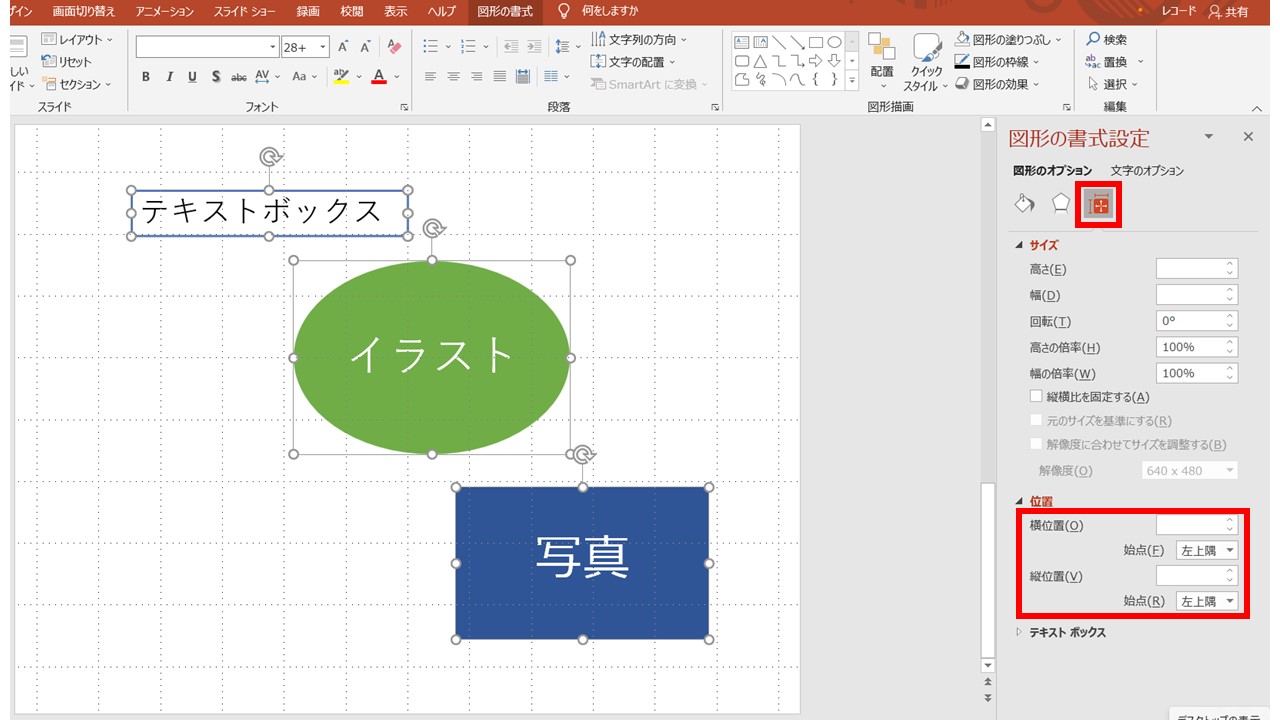Expand shapes gallery more button

[852, 80]
